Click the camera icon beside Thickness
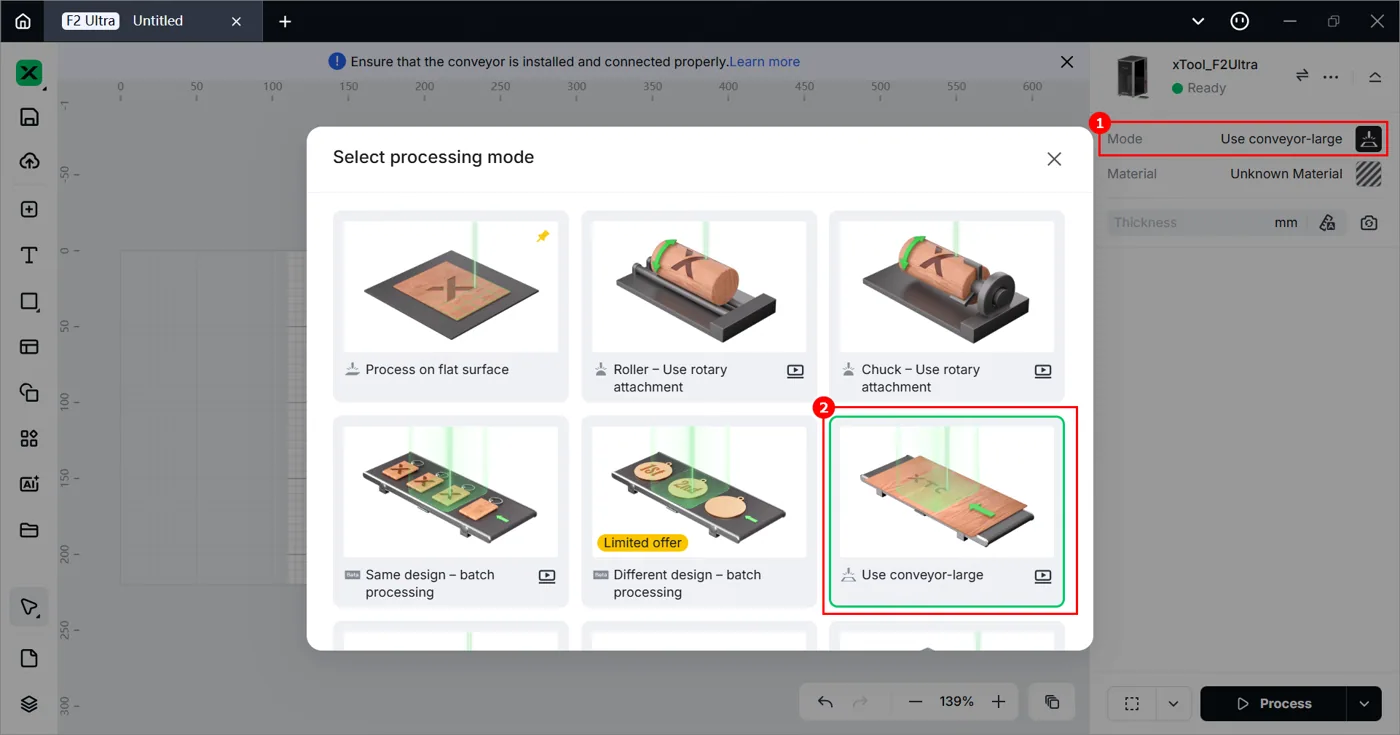1400x735 pixels. pos(1369,223)
